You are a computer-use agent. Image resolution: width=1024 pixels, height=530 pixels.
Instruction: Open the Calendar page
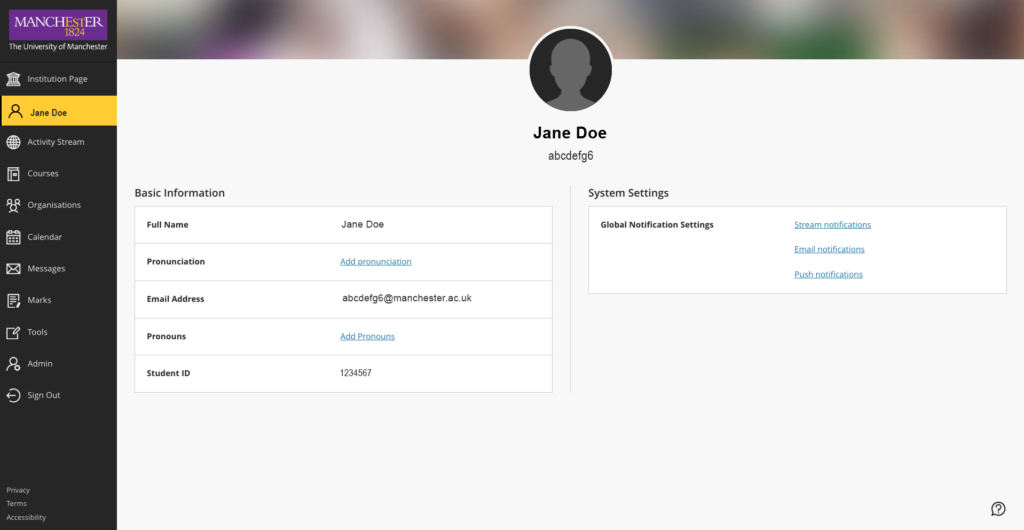tap(58, 237)
